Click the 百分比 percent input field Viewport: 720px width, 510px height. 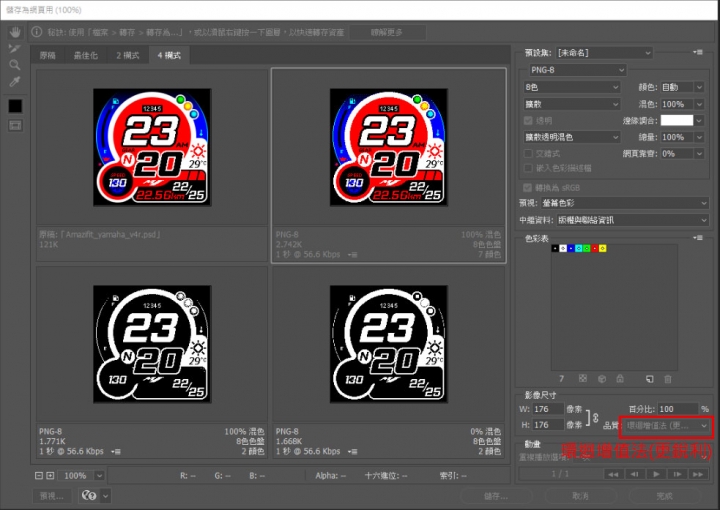[678, 409]
